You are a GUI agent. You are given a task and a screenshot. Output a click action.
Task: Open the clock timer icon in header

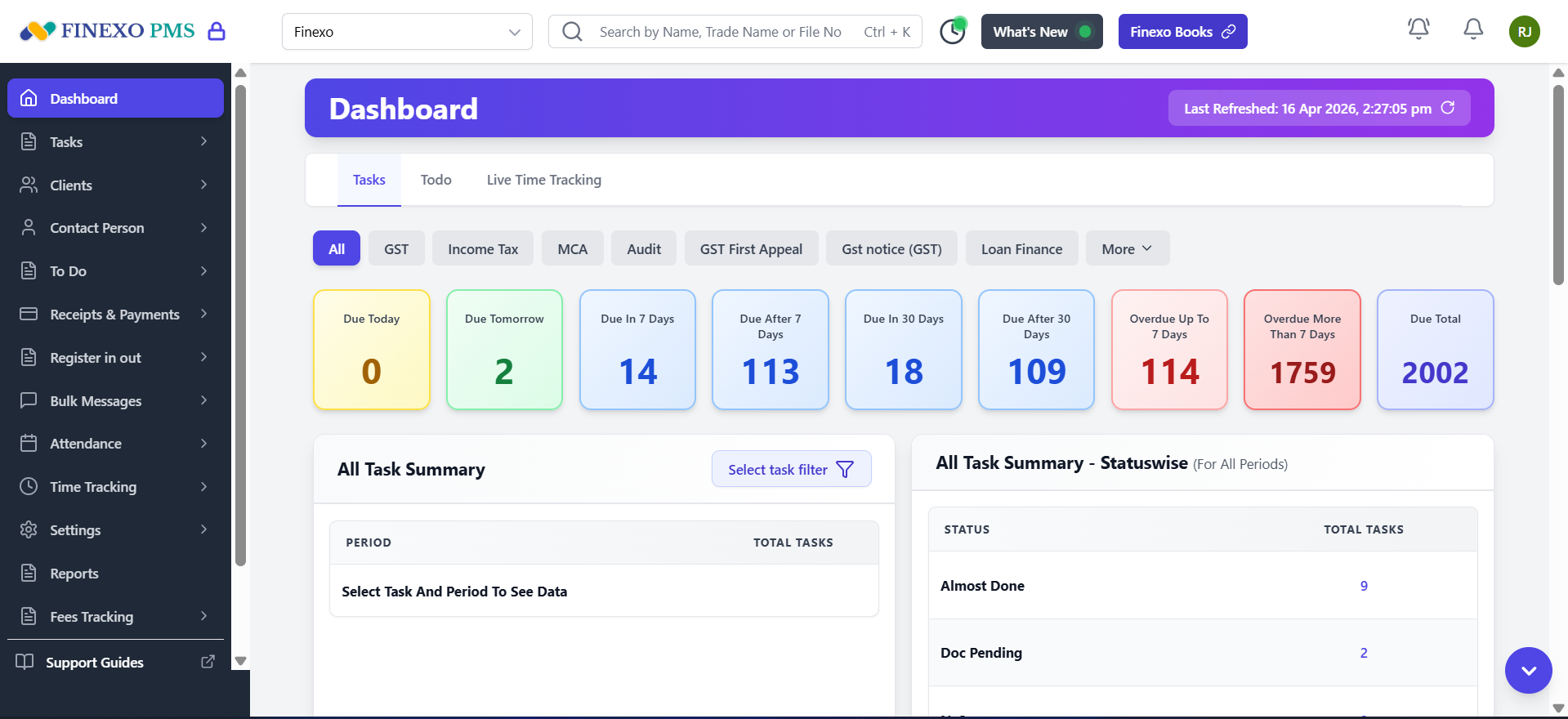(953, 31)
